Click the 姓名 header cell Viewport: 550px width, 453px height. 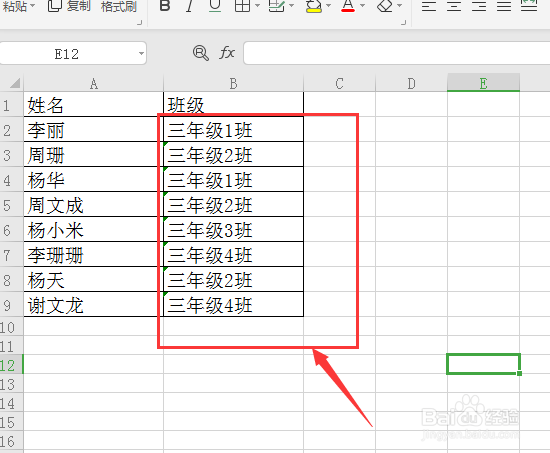point(94,105)
